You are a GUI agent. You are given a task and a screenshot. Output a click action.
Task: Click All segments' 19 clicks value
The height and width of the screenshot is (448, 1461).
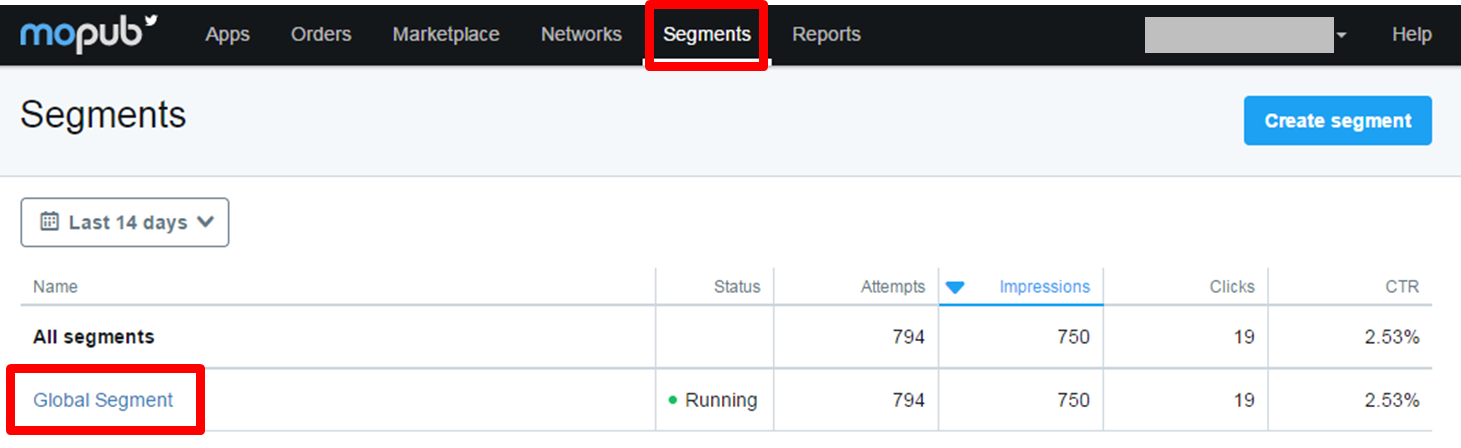[x=1244, y=337]
